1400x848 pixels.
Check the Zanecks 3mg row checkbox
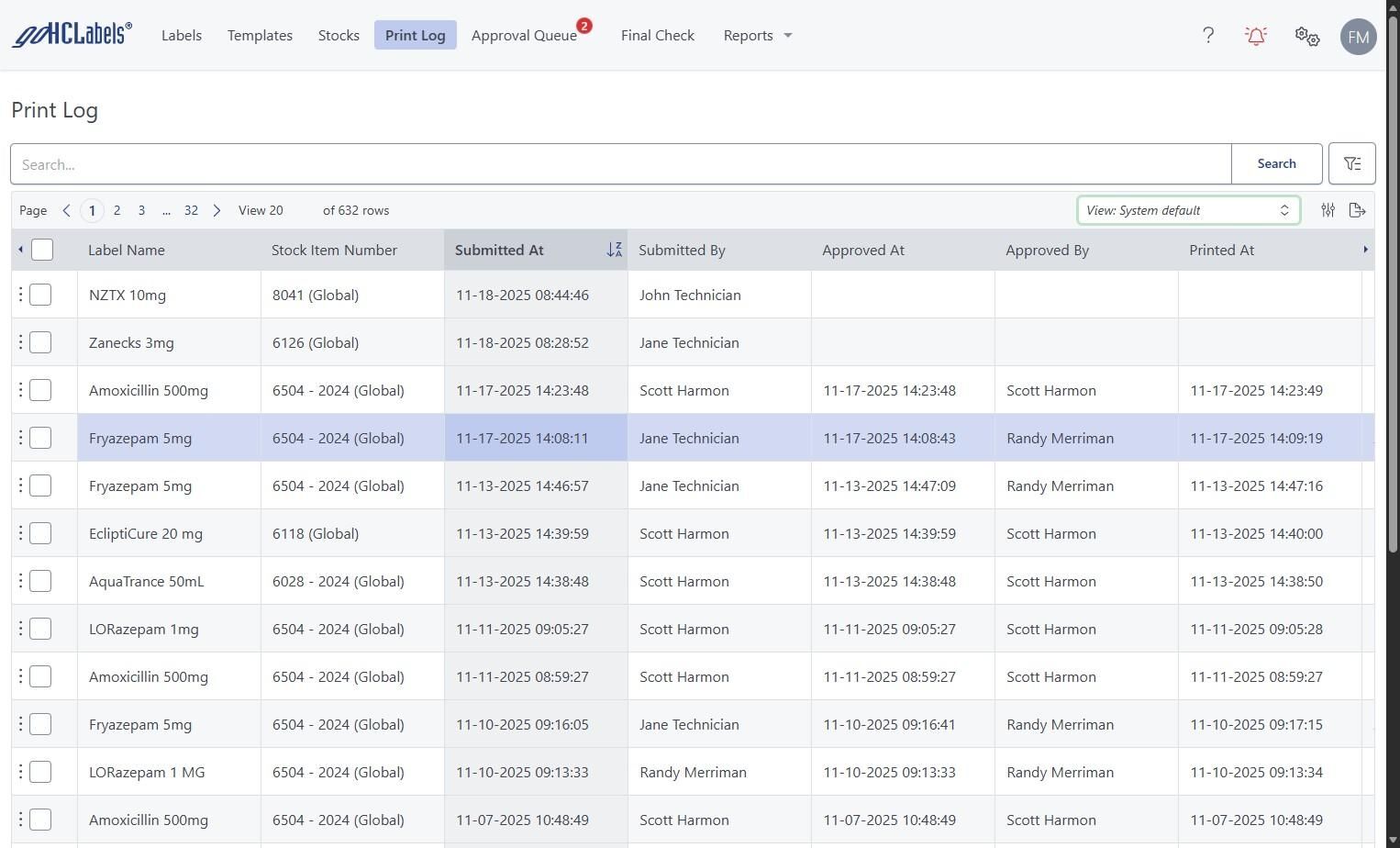(x=40, y=342)
